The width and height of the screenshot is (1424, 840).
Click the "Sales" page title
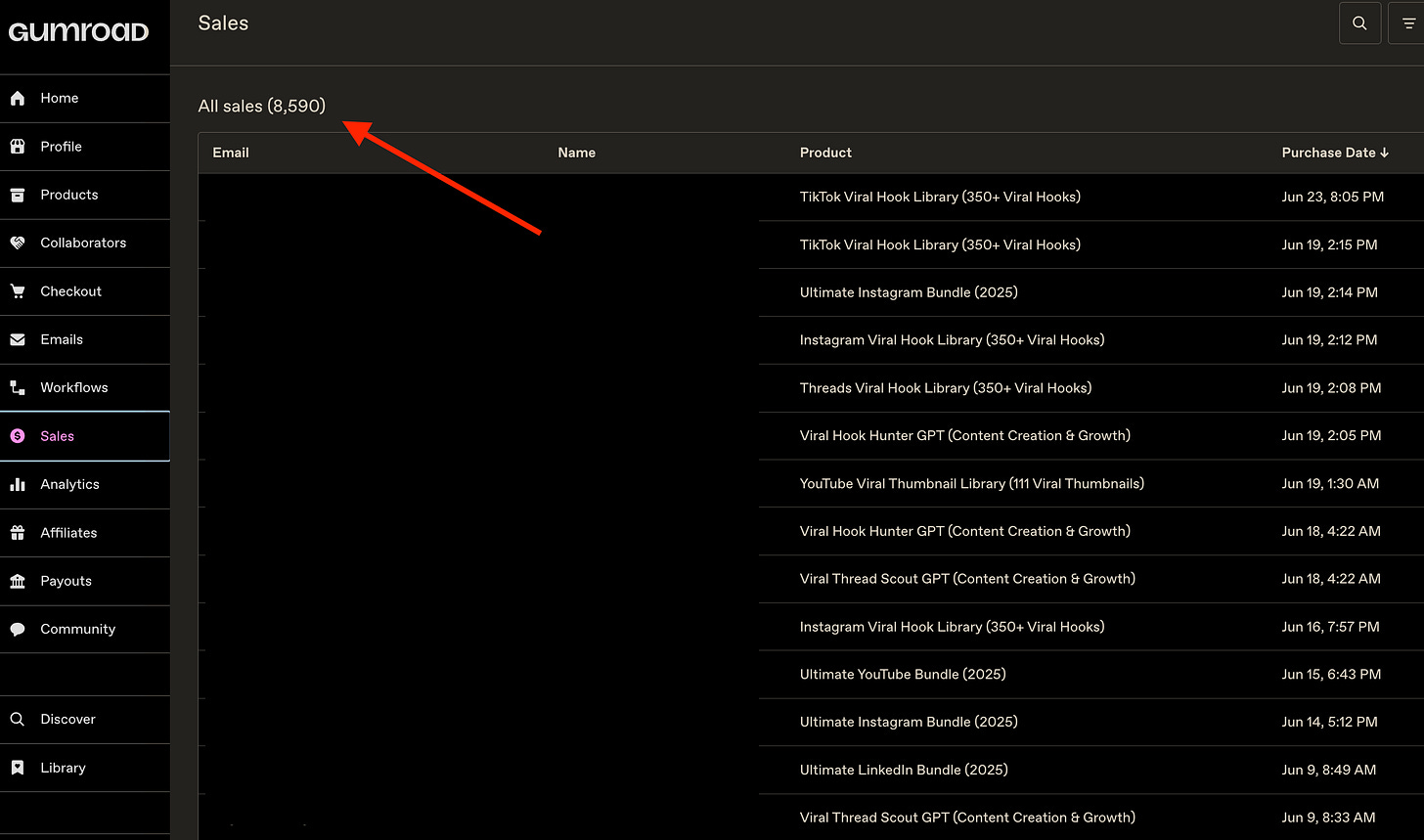[x=223, y=23]
